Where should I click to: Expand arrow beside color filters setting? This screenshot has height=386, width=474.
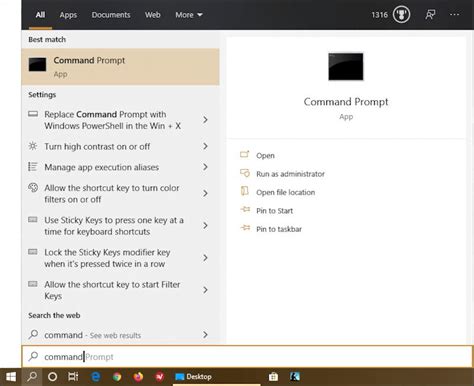tap(205, 193)
